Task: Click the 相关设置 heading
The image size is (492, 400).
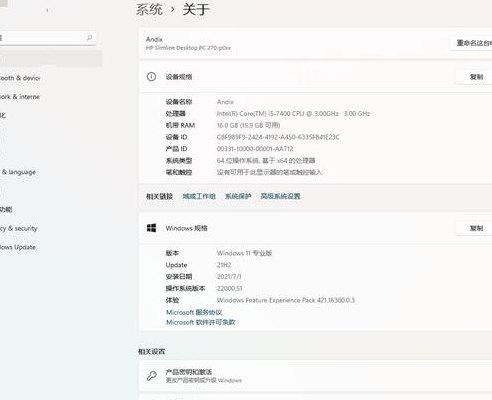Action: 152,351
